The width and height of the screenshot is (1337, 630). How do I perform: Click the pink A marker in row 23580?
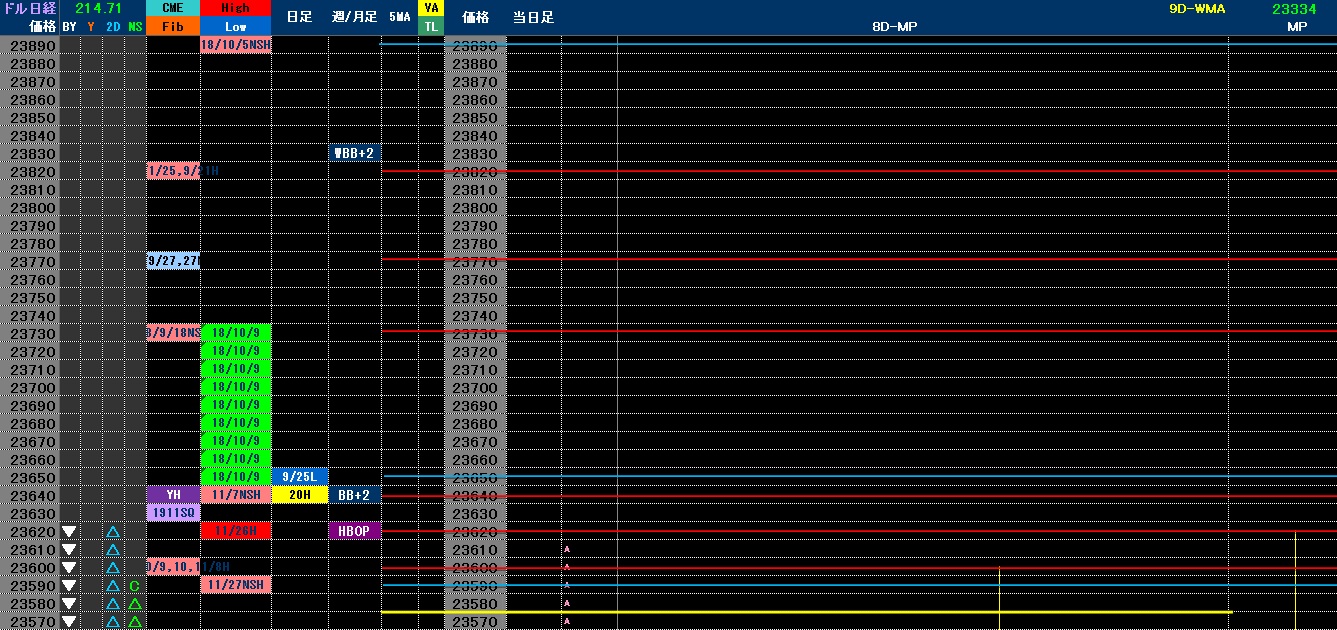(x=567, y=603)
